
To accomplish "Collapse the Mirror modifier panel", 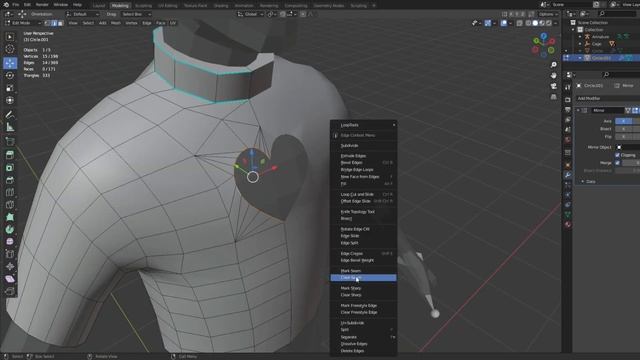I will pyautogui.click(x=578, y=111).
